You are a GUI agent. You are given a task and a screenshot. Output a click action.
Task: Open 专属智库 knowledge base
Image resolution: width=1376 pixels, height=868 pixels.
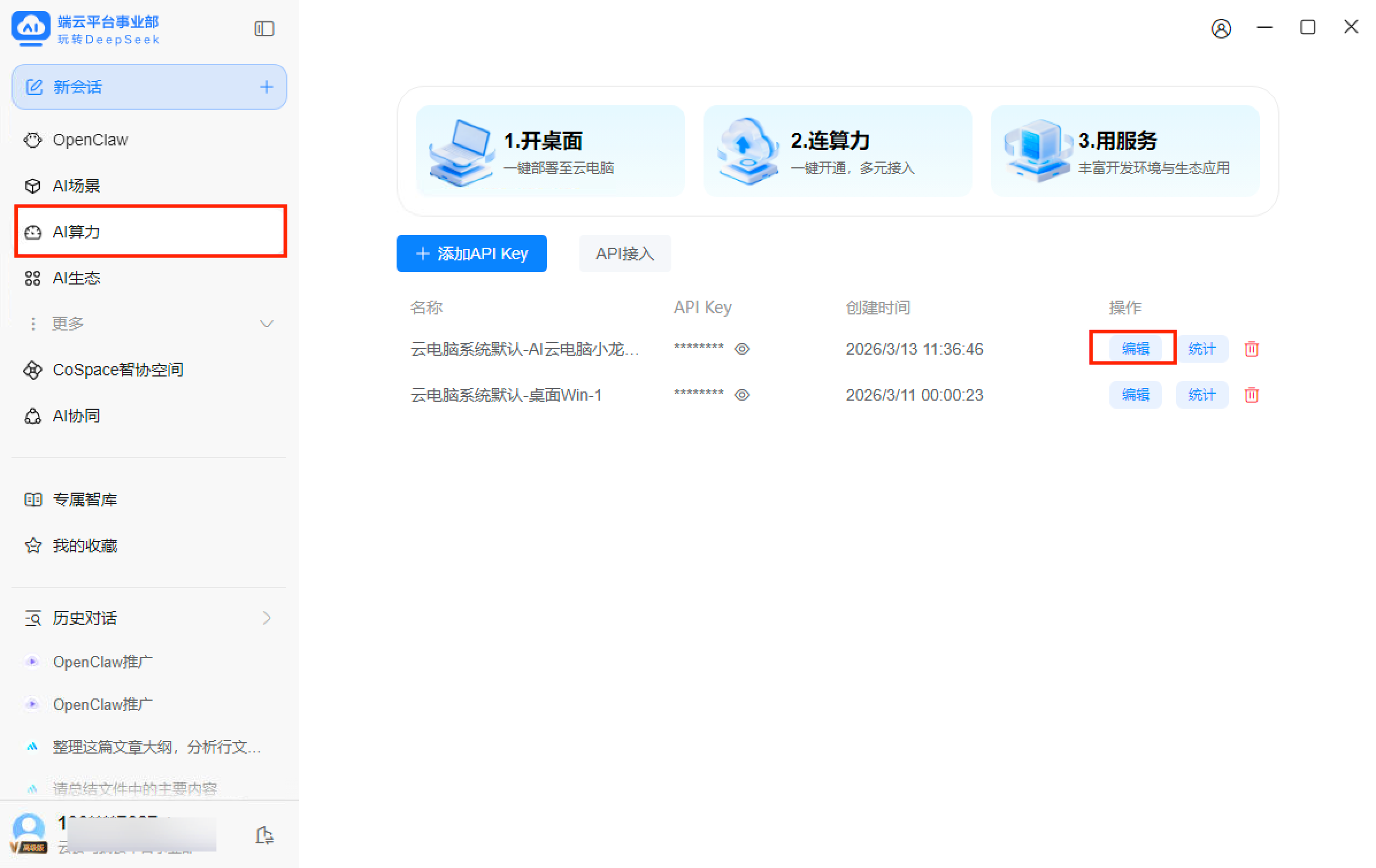(x=84, y=500)
